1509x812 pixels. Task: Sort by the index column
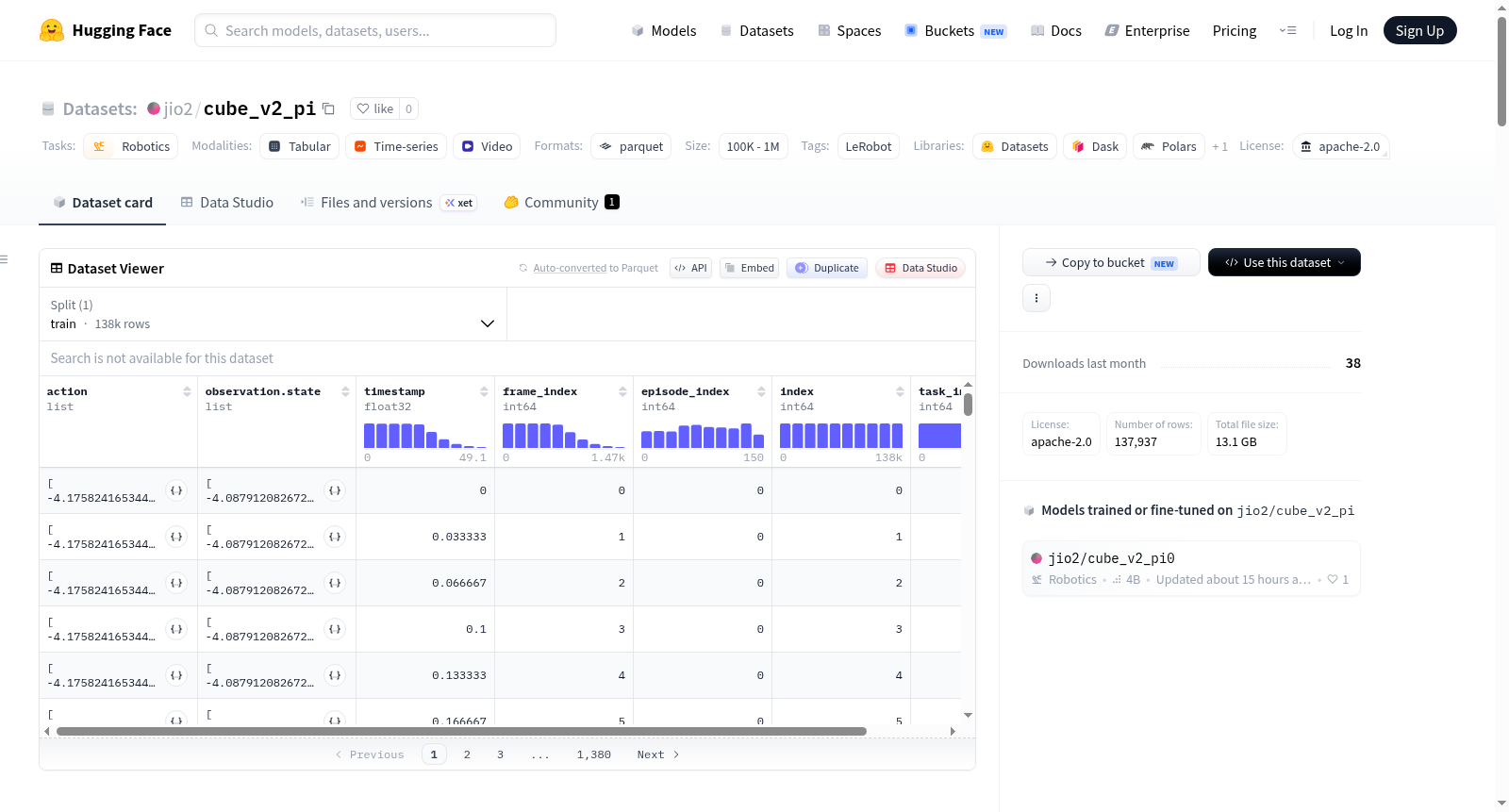click(x=900, y=391)
